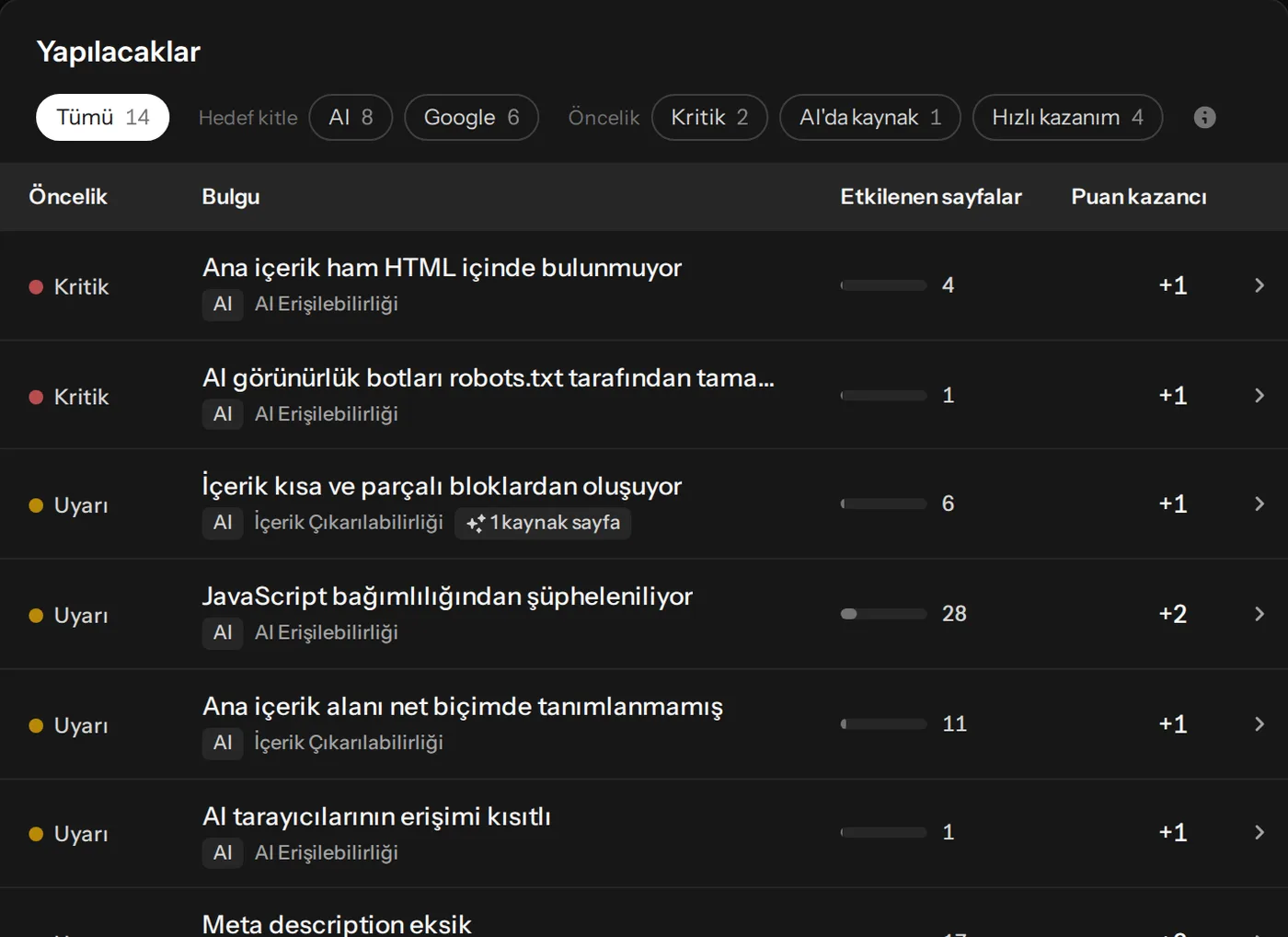Click the red Kritik dot in 'Ana içerik ham HTML' row
This screenshot has height=937, width=1288.
(x=36, y=287)
